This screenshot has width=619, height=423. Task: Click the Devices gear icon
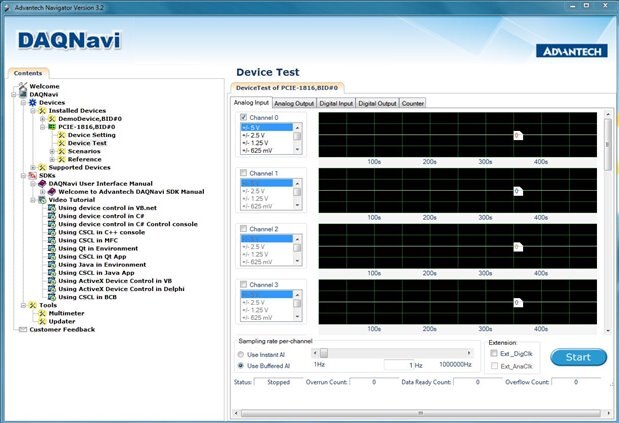tap(32, 103)
